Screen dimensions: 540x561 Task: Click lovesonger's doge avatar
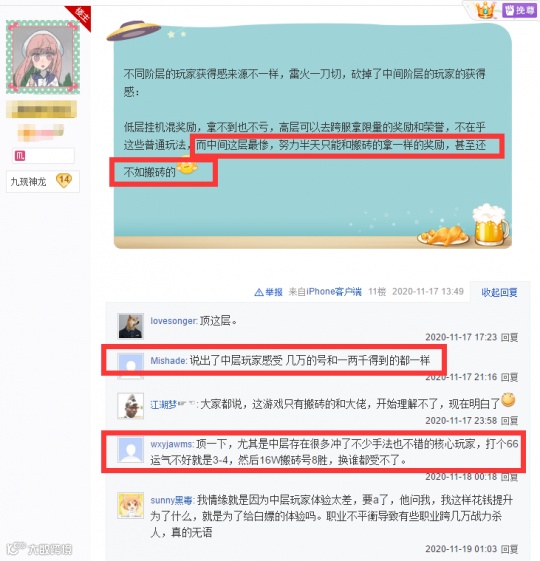coord(131,326)
